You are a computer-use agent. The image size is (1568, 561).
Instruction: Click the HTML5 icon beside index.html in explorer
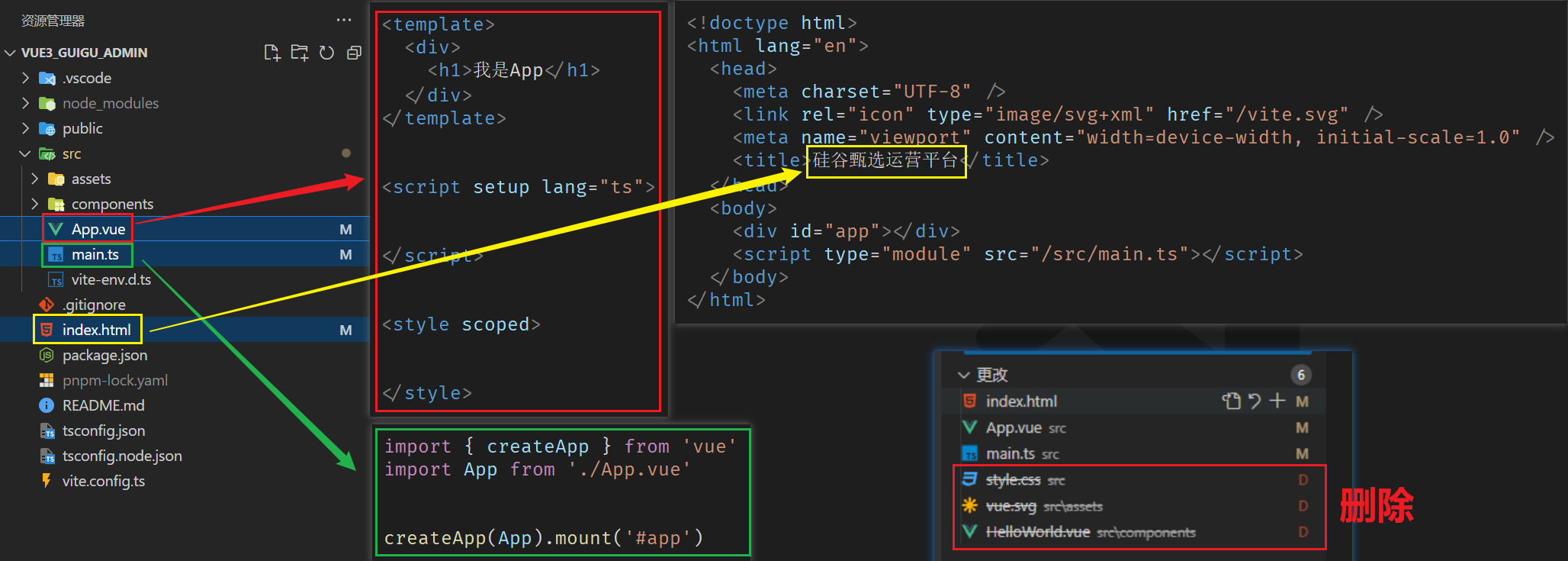pos(47,330)
